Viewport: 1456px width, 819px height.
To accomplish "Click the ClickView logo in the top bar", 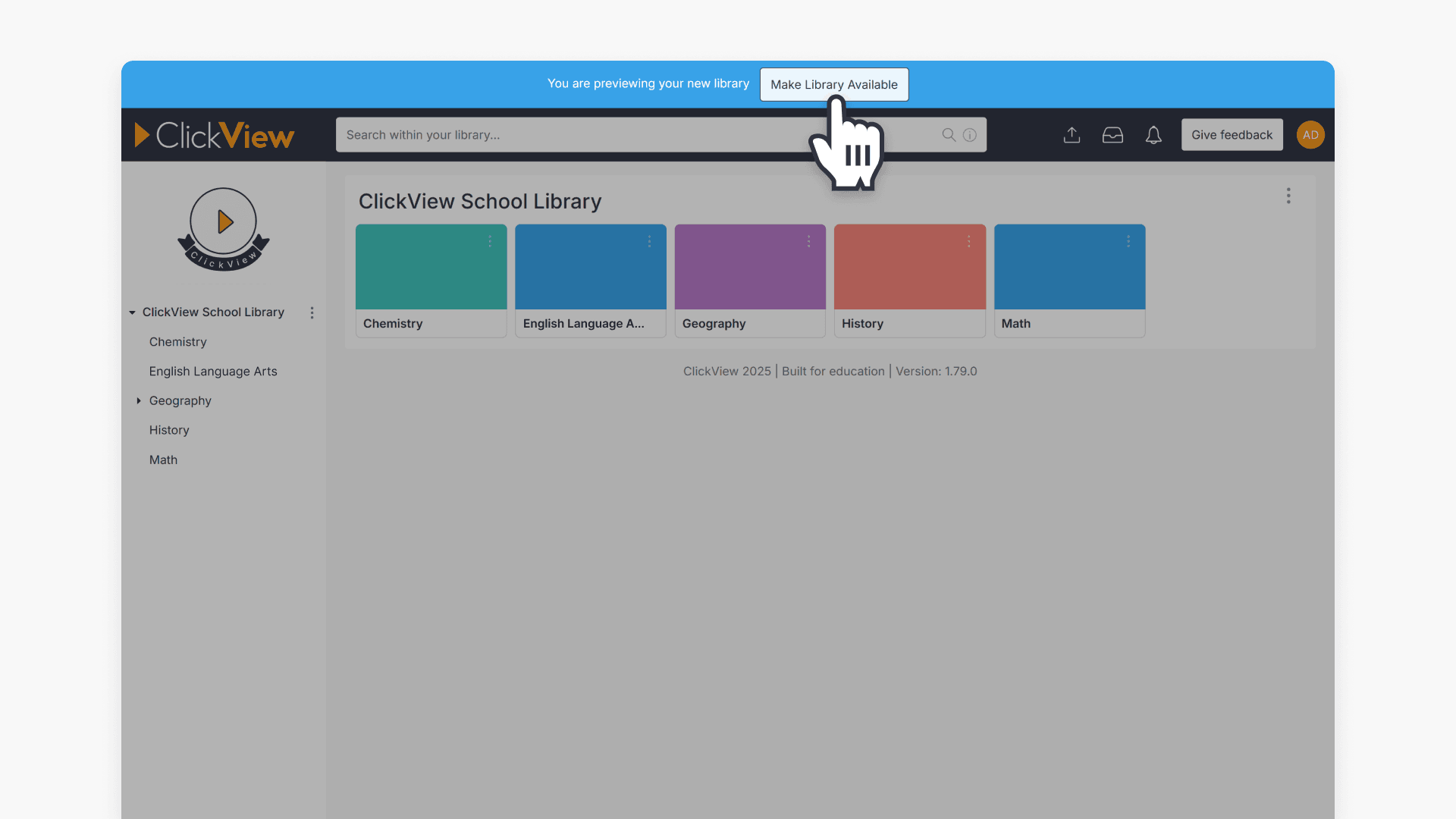I will 215,134.
